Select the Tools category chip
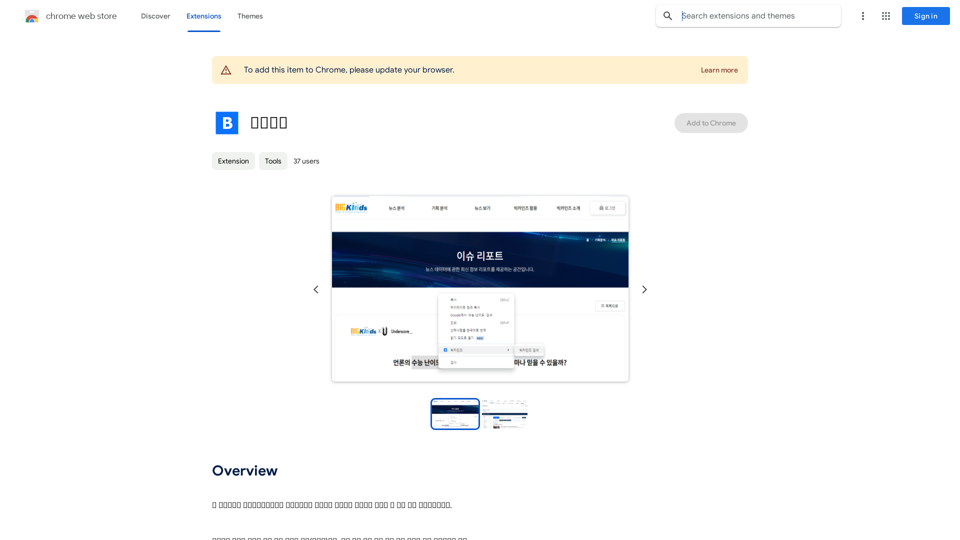 click(272, 161)
